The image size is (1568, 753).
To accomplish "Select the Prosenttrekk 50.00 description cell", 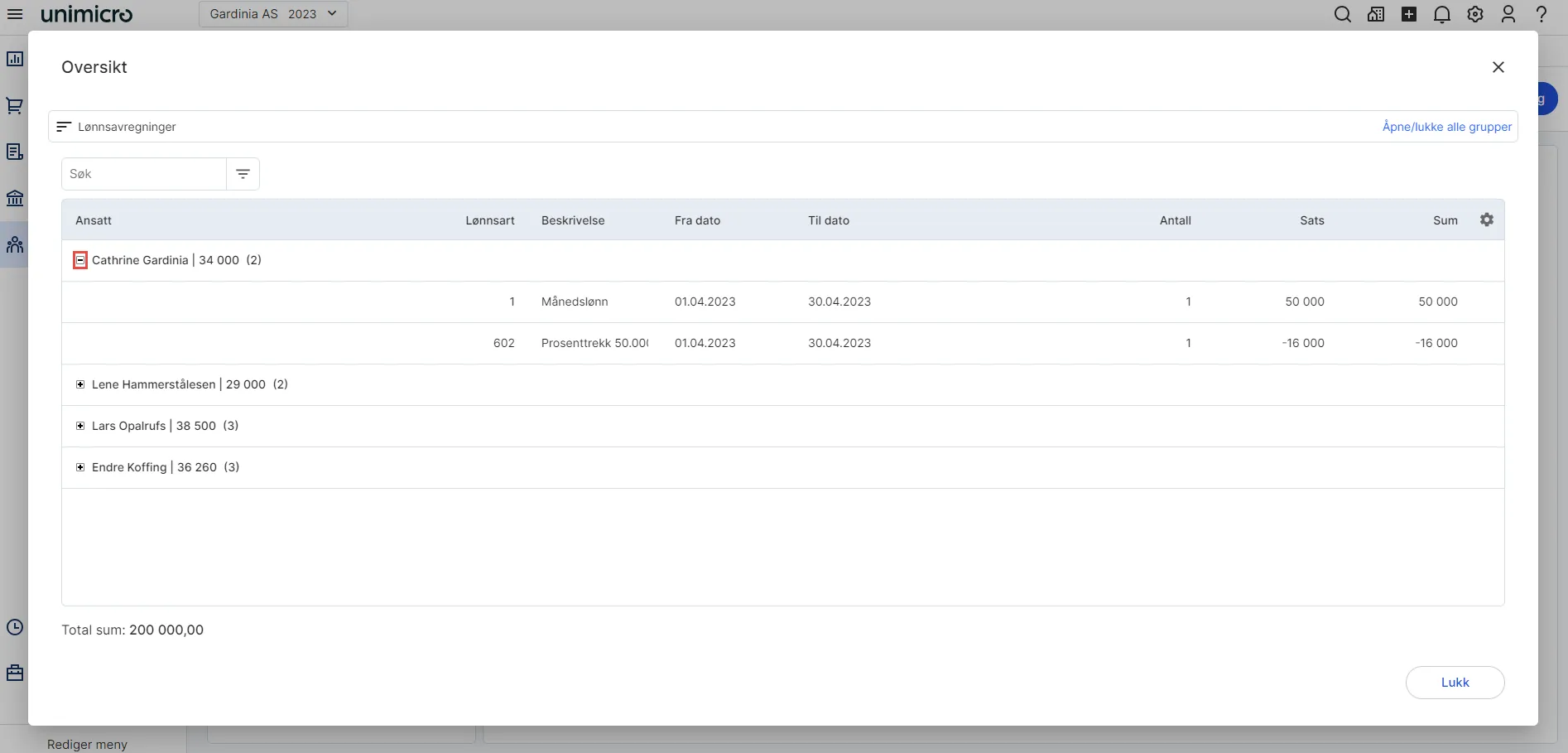I will tap(594, 343).
